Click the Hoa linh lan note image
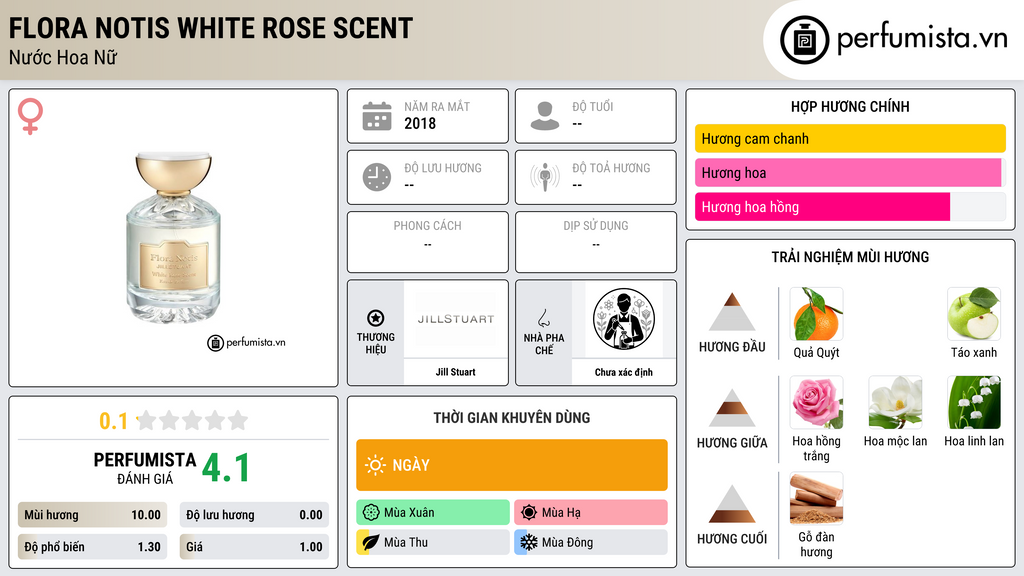The image size is (1024, 576). tap(974, 402)
